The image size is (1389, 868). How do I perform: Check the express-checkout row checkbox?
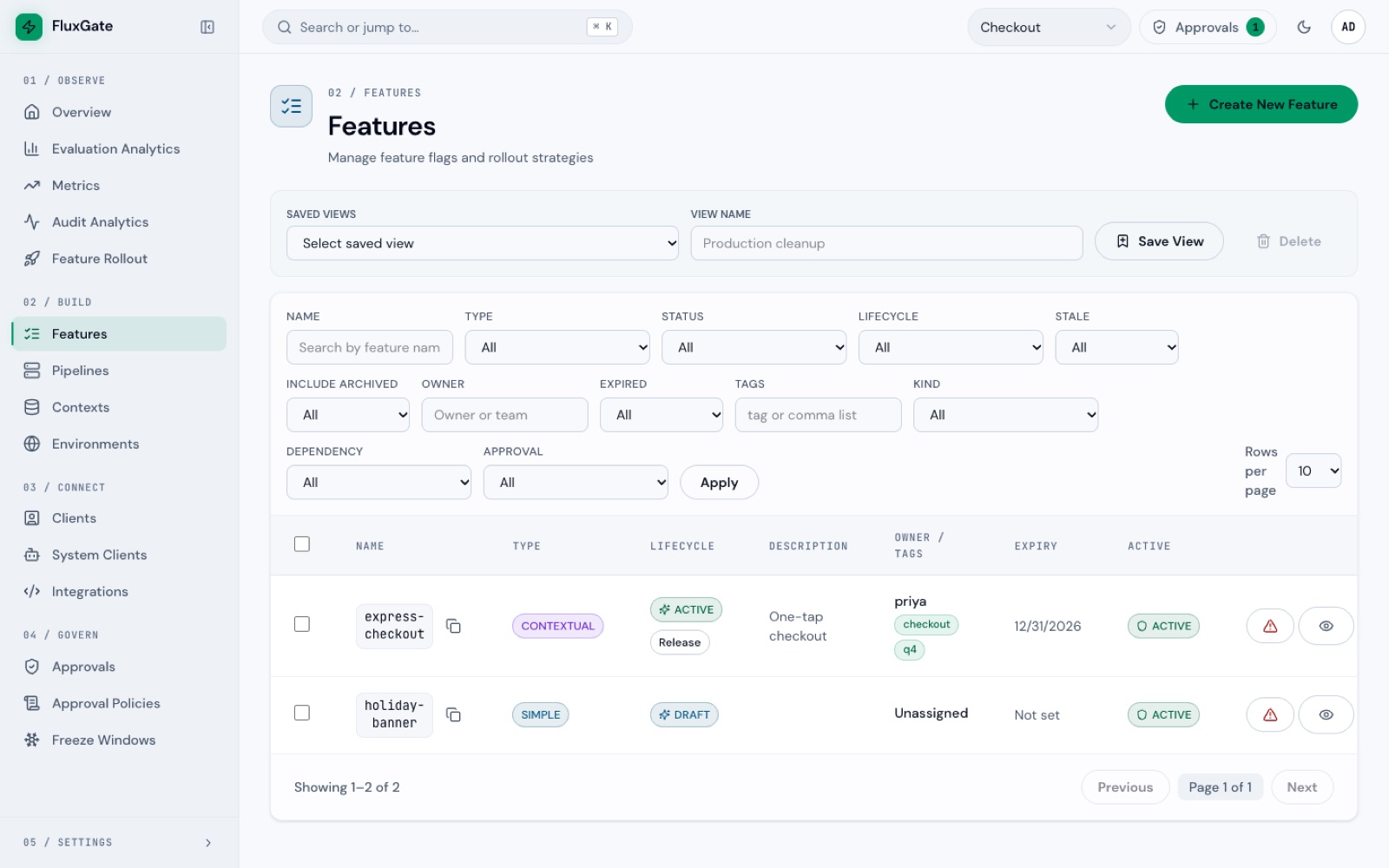point(302,624)
